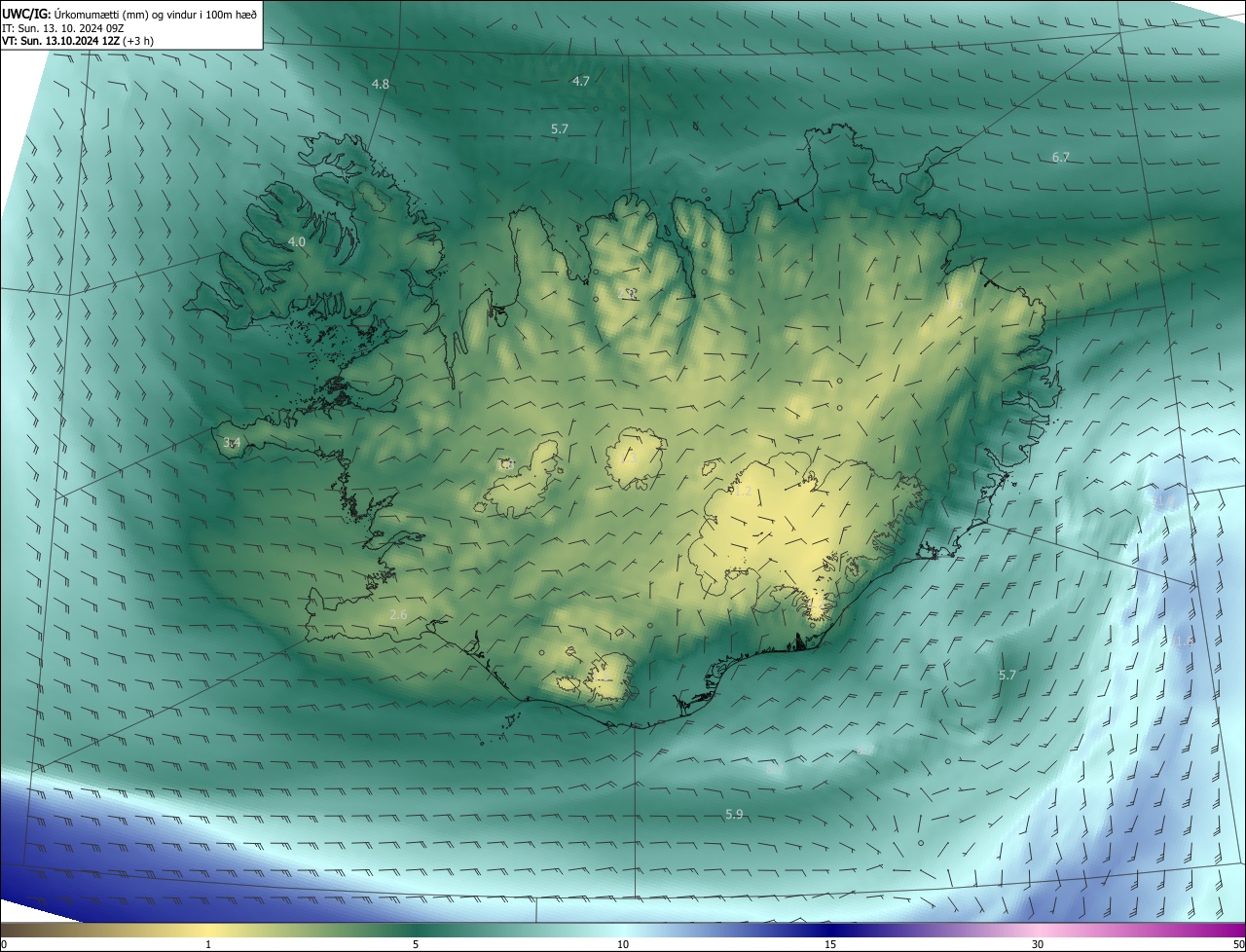1246x952 pixels.
Task: Click the 4.7 value label on the map
Action: (x=581, y=81)
